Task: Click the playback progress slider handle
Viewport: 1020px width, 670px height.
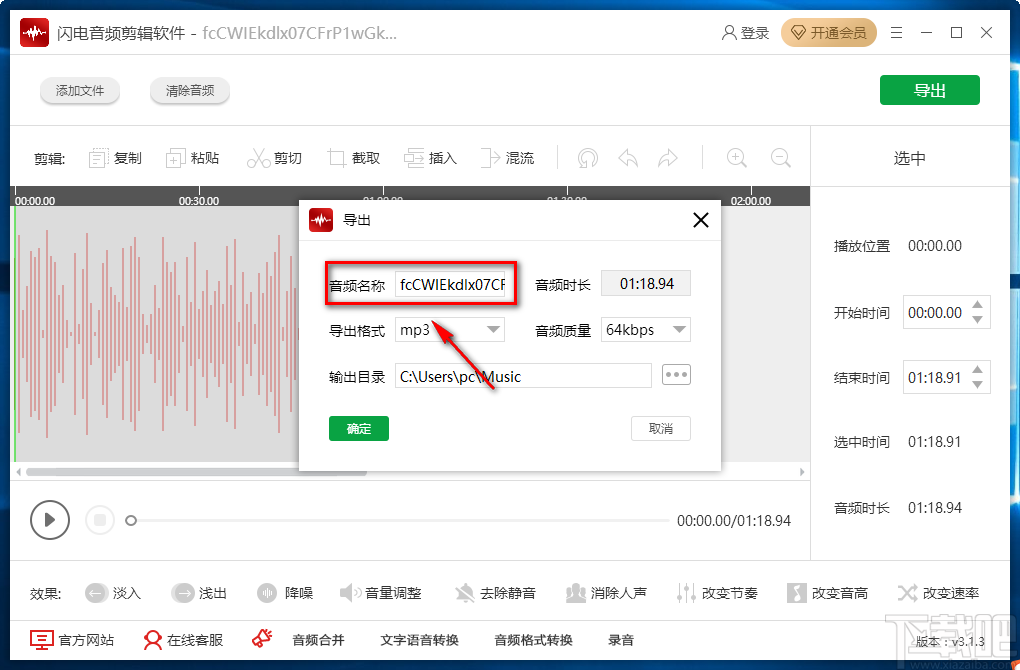Action: (x=131, y=520)
